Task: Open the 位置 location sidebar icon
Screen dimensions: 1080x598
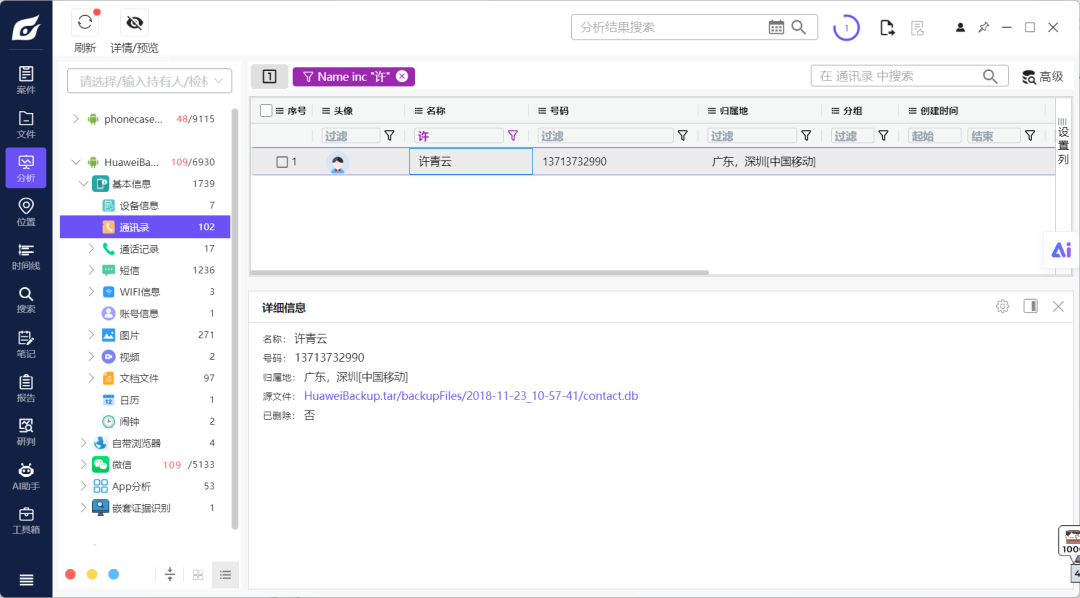Action: 26,212
